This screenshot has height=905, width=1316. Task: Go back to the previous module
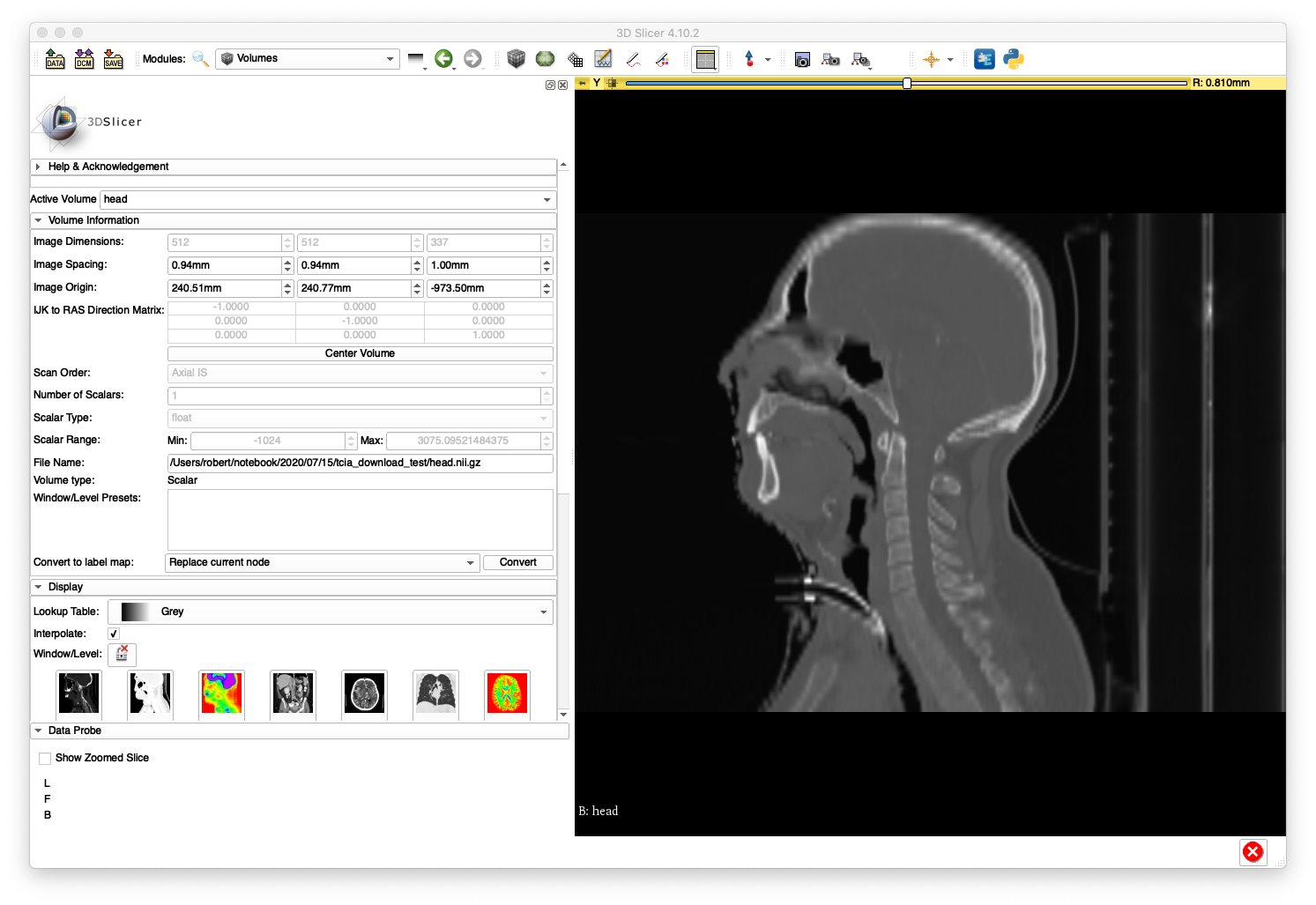tap(443, 58)
